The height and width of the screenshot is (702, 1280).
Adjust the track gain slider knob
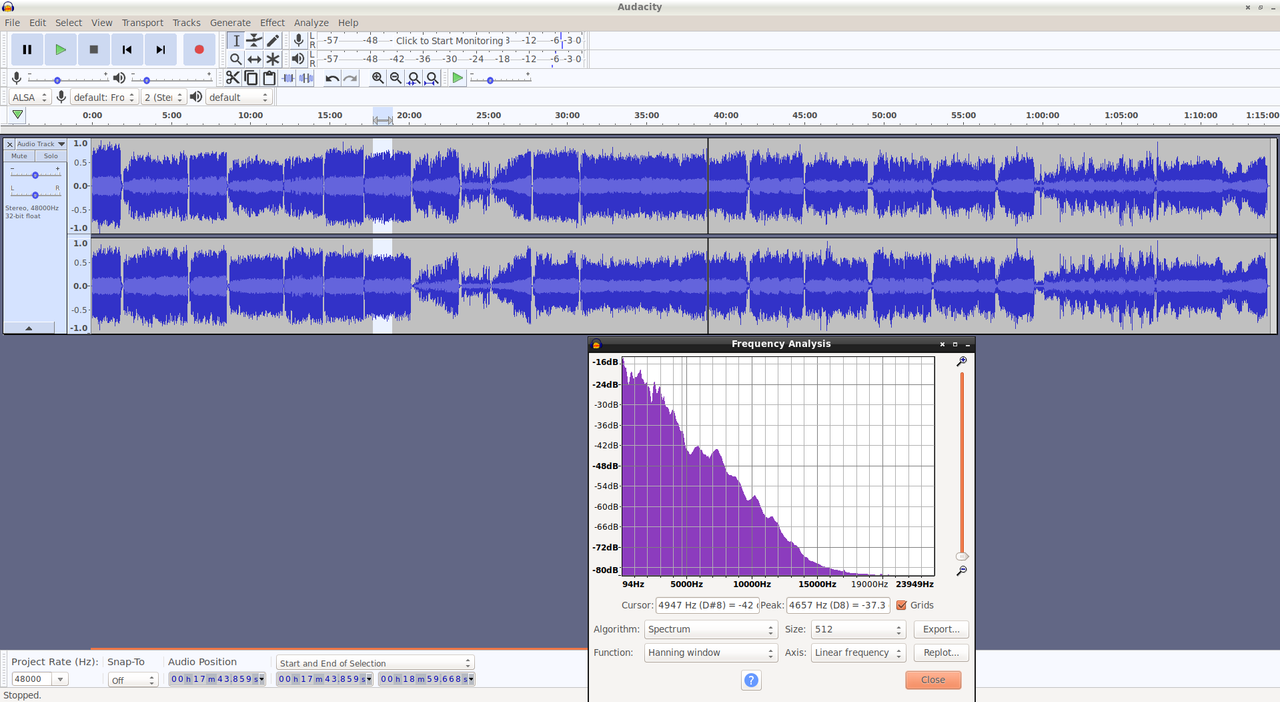pyautogui.click(x=34, y=173)
